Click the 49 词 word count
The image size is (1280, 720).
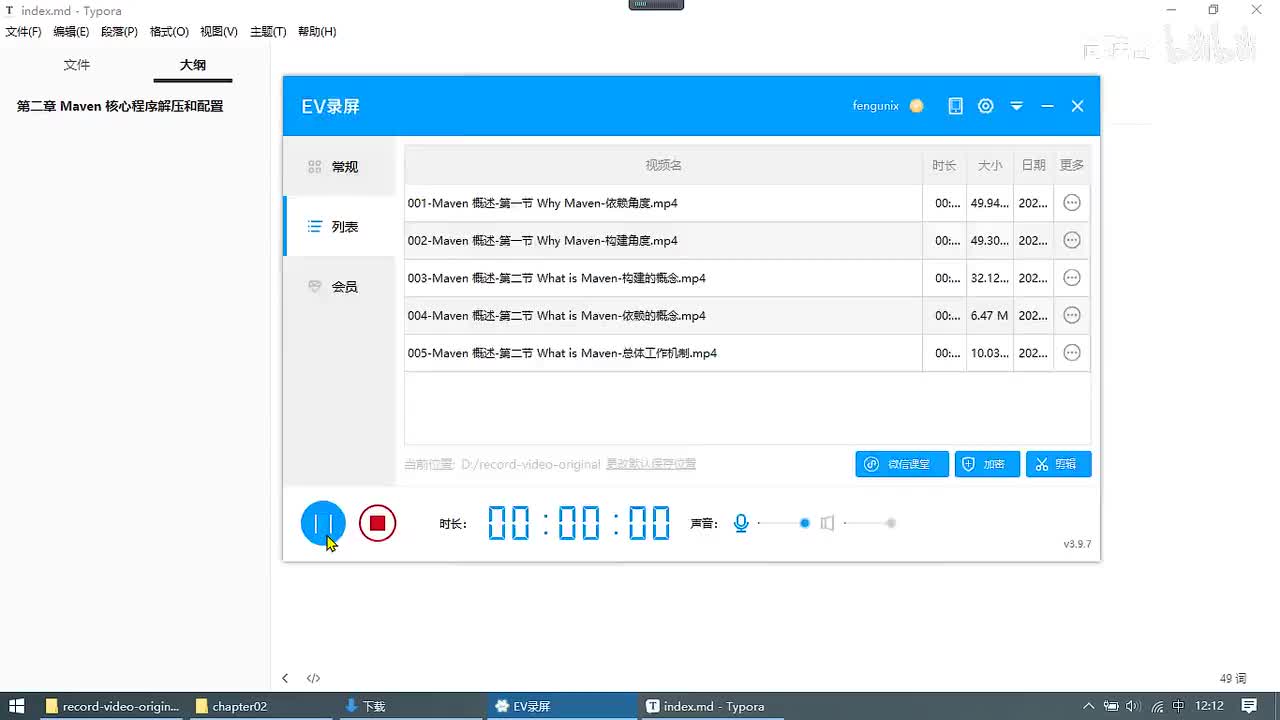(1233, 678)
